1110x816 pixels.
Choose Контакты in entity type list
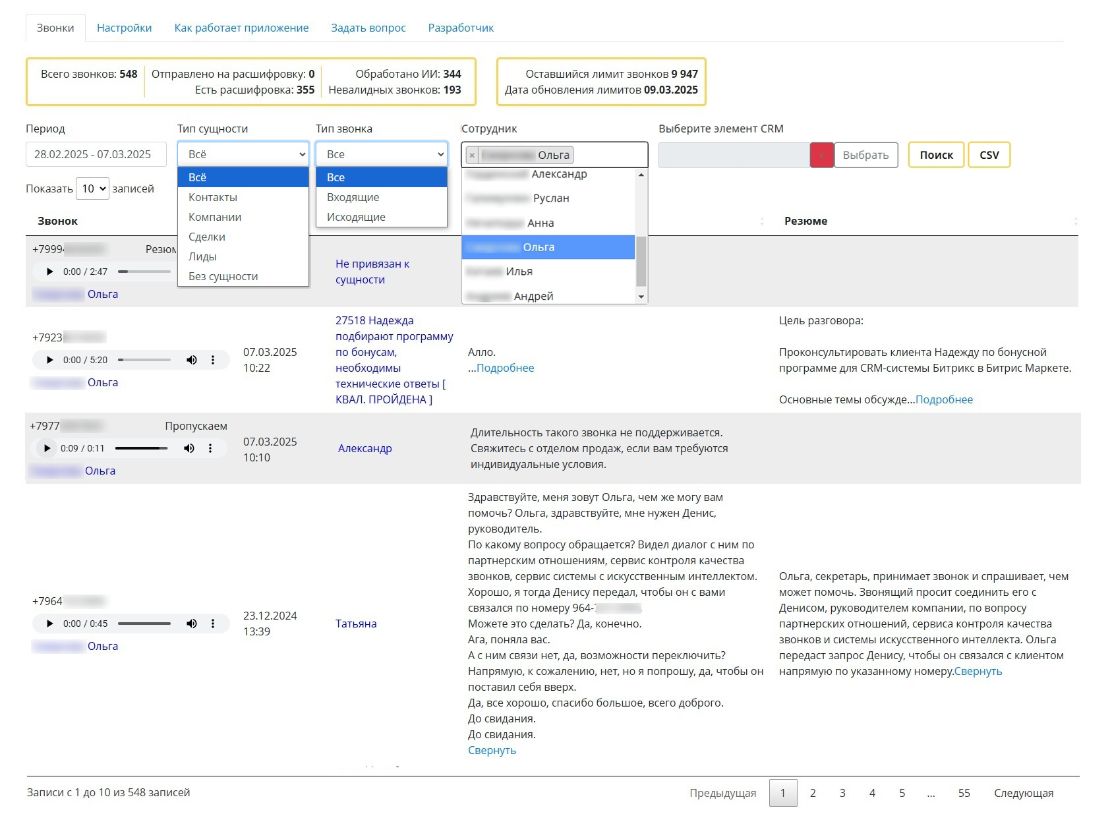pyautogui.click(x=243, y=197)
